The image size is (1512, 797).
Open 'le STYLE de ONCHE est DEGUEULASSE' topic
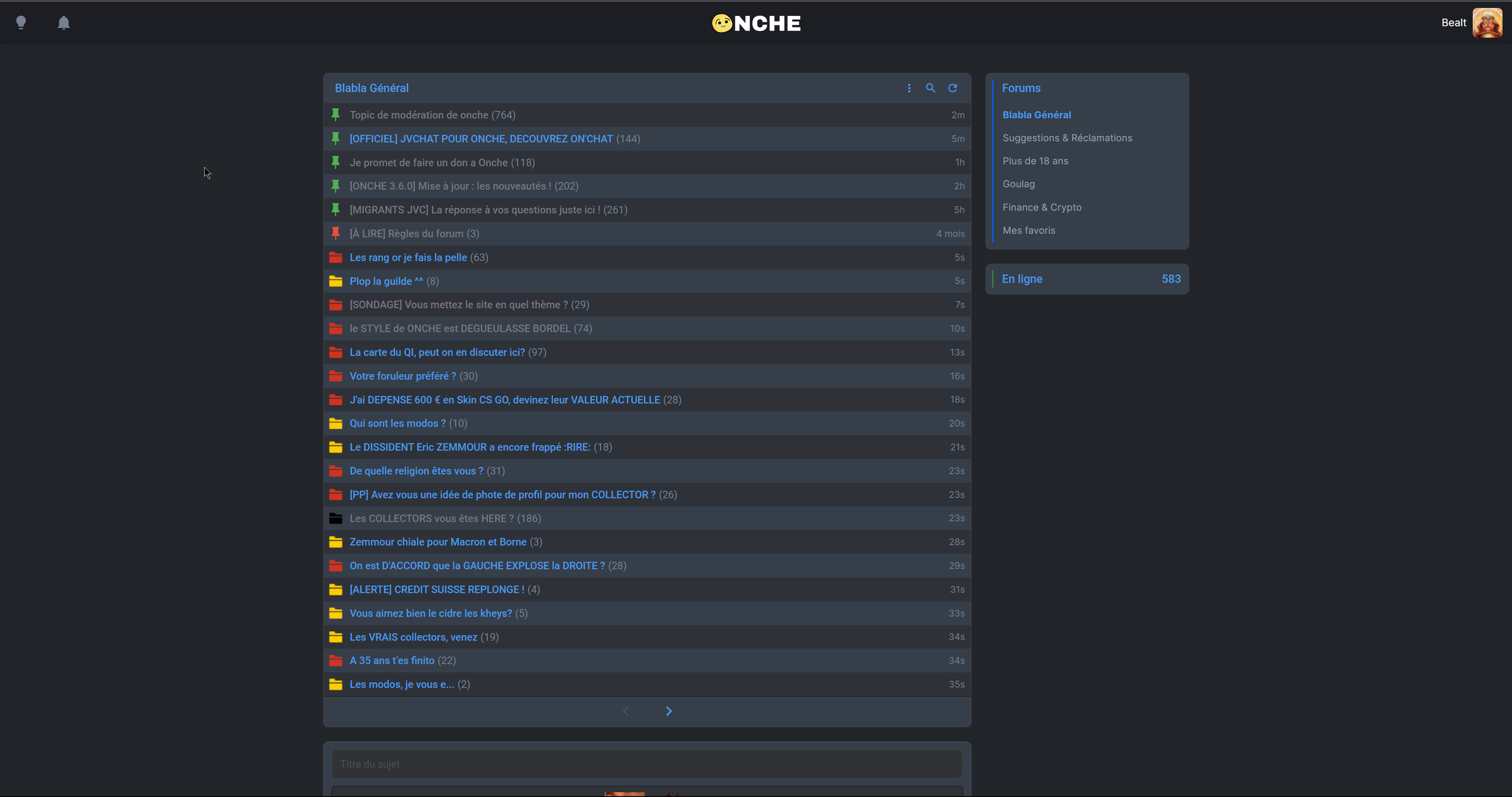coord(460,328)
